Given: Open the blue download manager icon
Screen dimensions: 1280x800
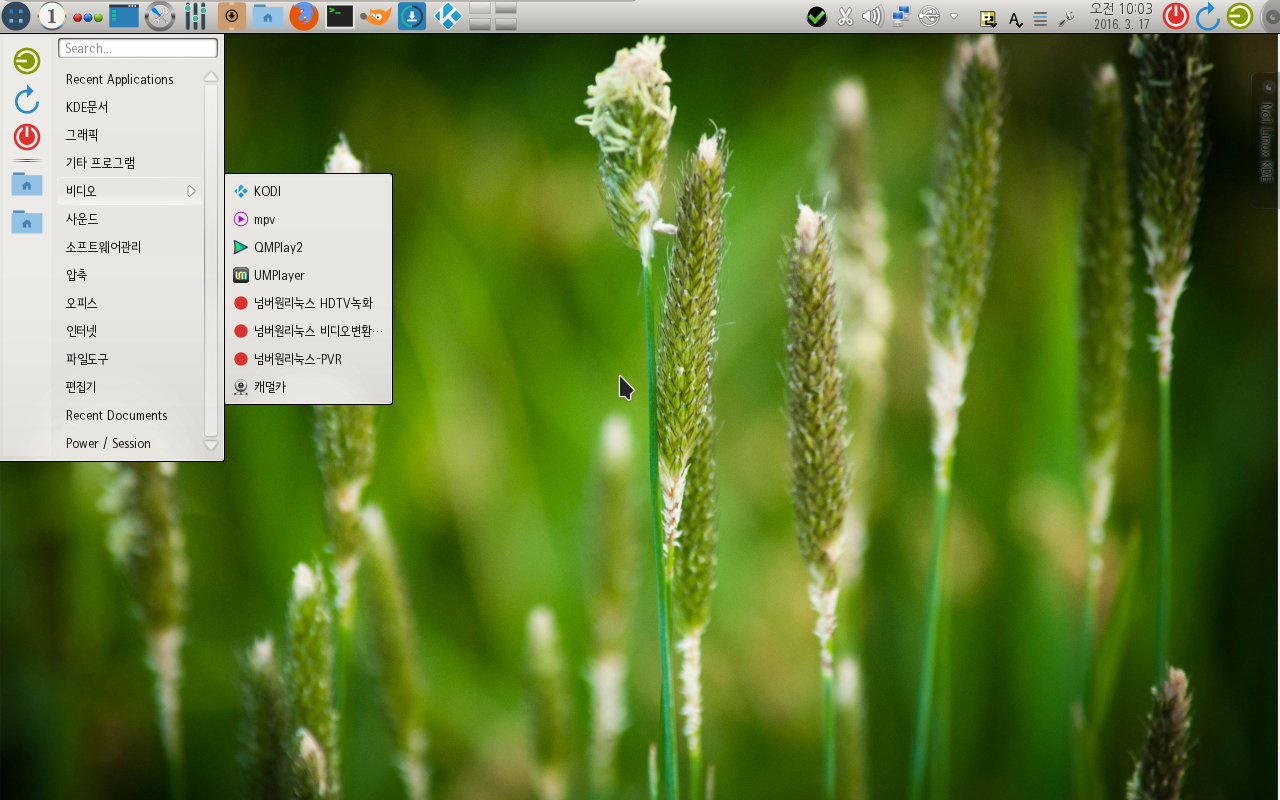Looking at the screenshot, I should click(x=412, y=15).
